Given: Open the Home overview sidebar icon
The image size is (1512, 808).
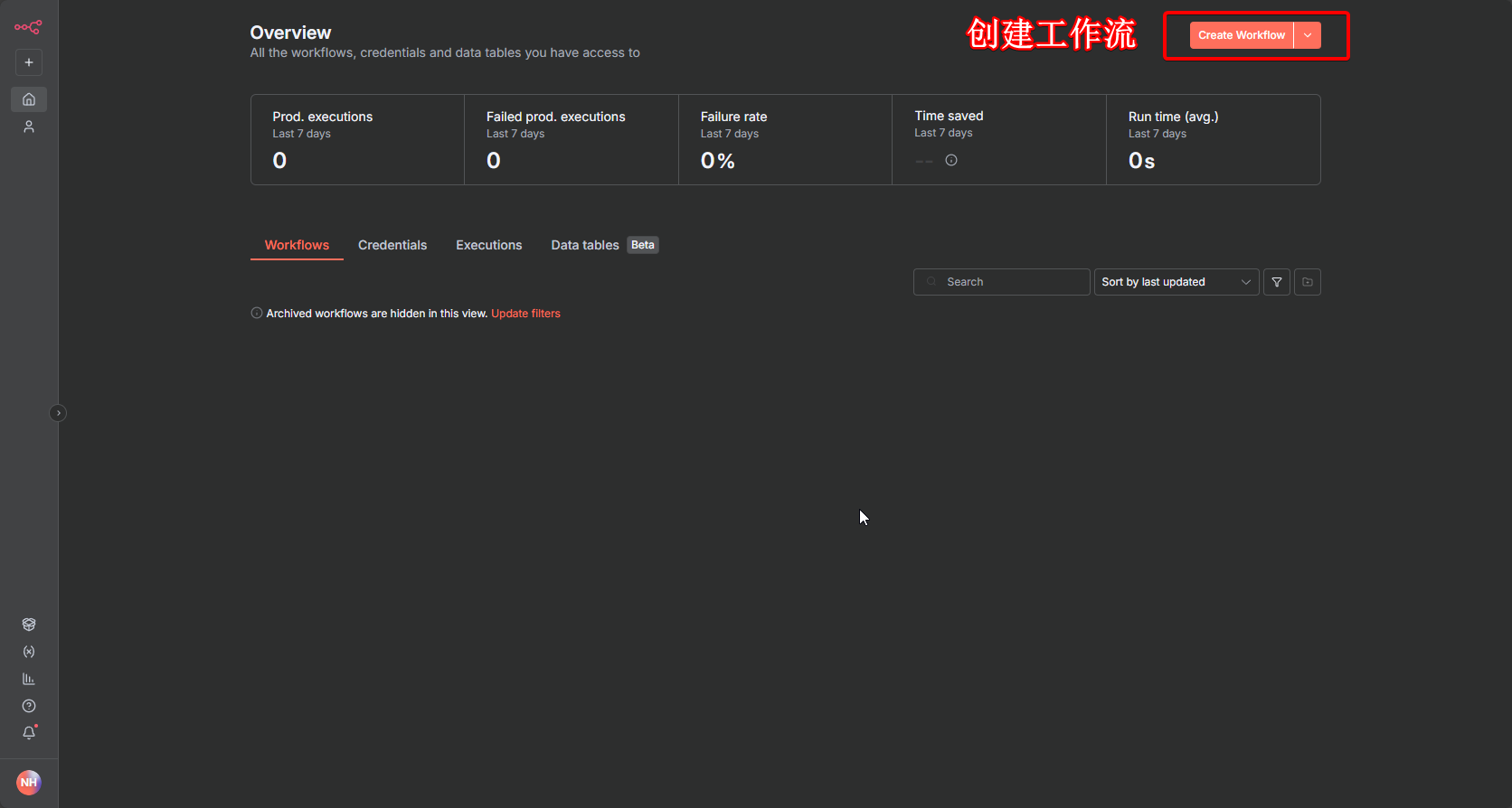Looking at the screenshot, I should click(x=29, y=99).
